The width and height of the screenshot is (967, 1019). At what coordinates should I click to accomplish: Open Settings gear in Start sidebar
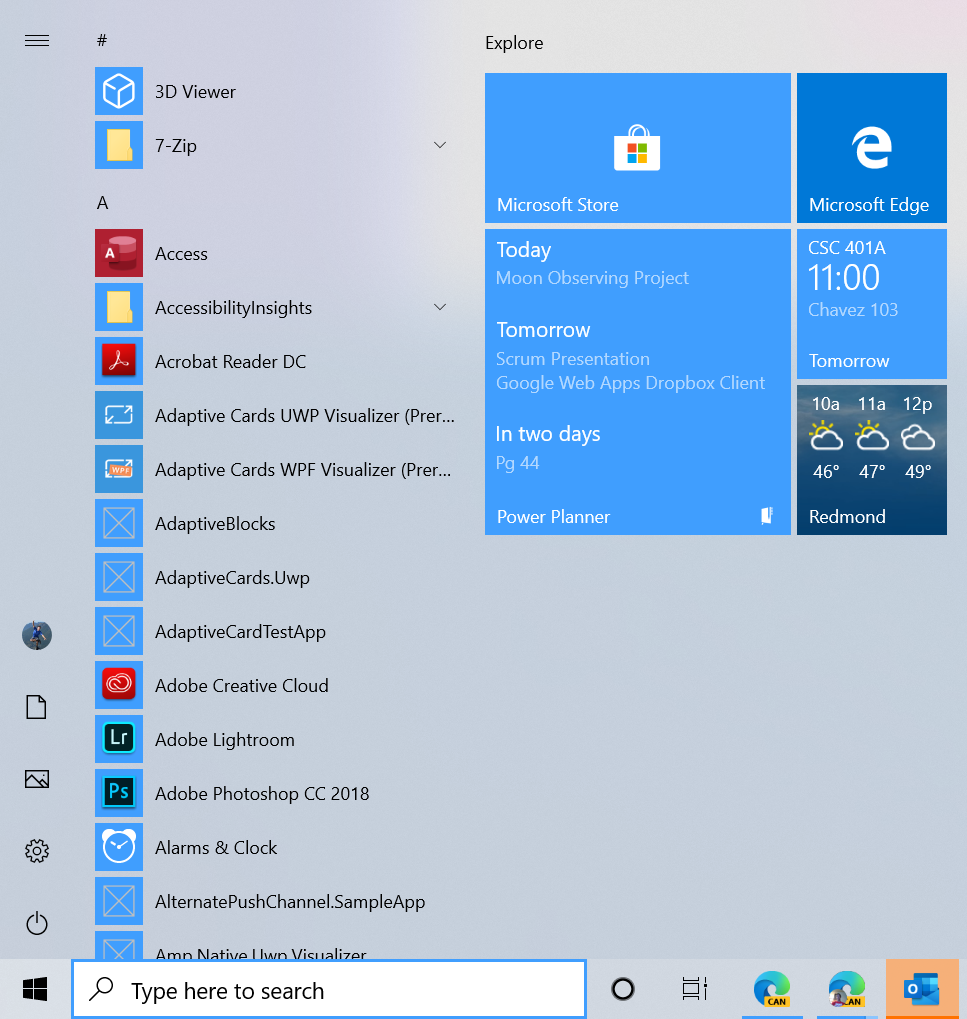click(37, 851)
